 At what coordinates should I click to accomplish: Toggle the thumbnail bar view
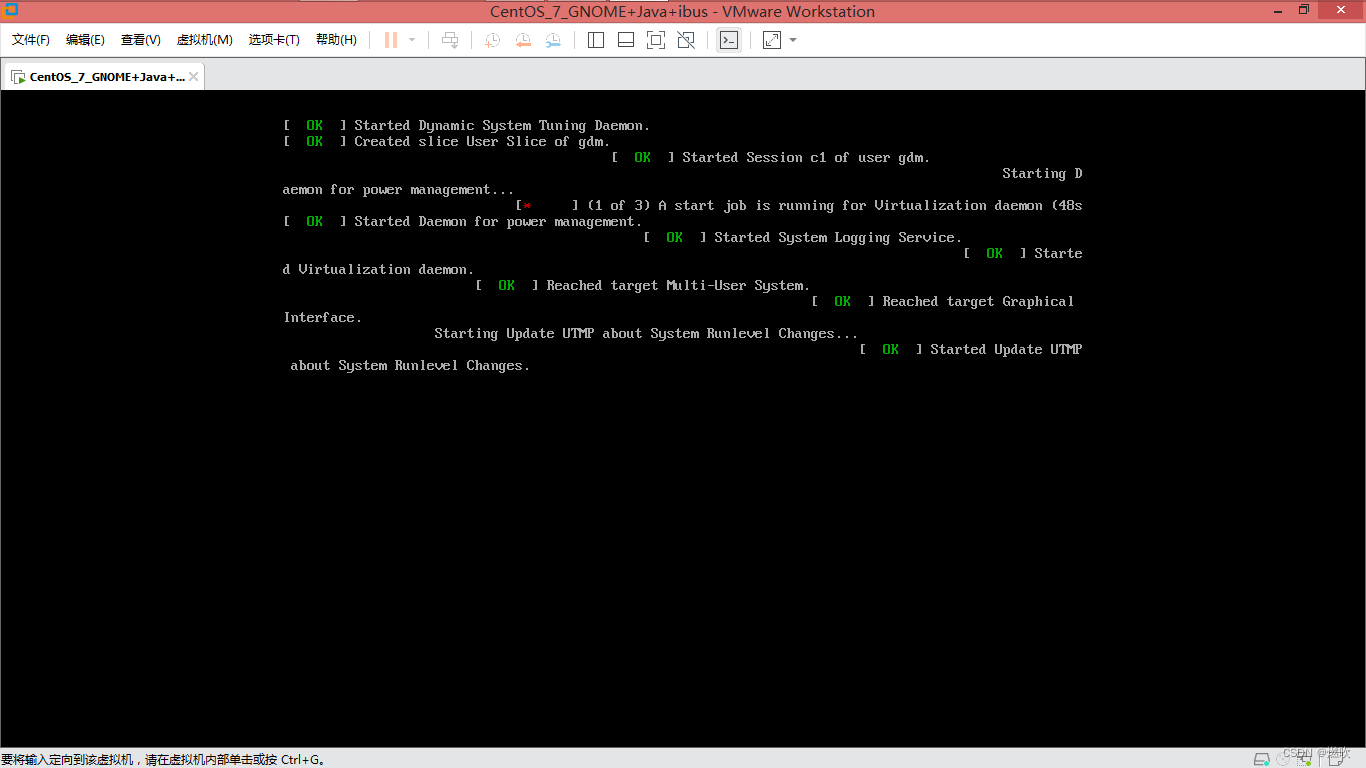[x=626, y=40]
